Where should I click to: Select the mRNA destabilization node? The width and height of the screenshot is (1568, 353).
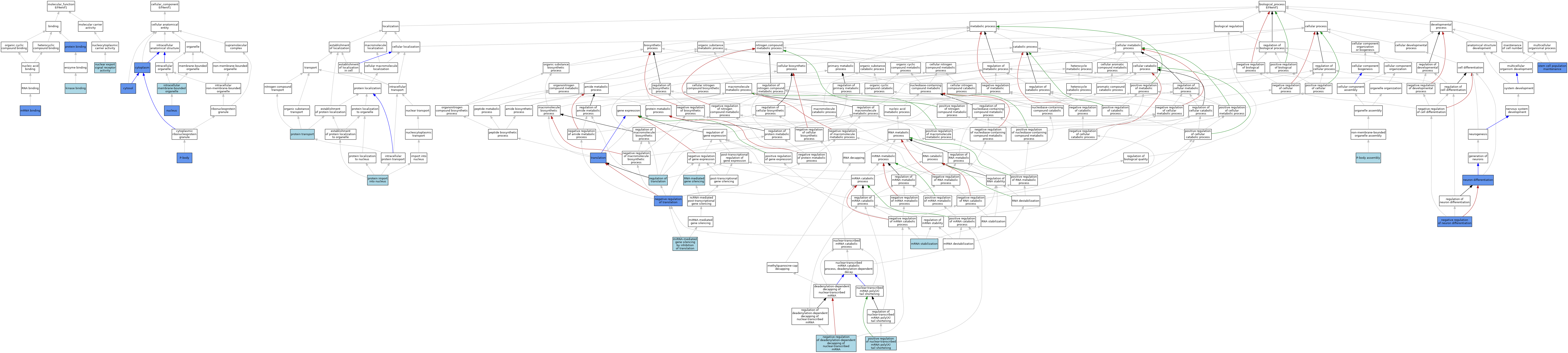pyautogui.click(x=959, y=244)
